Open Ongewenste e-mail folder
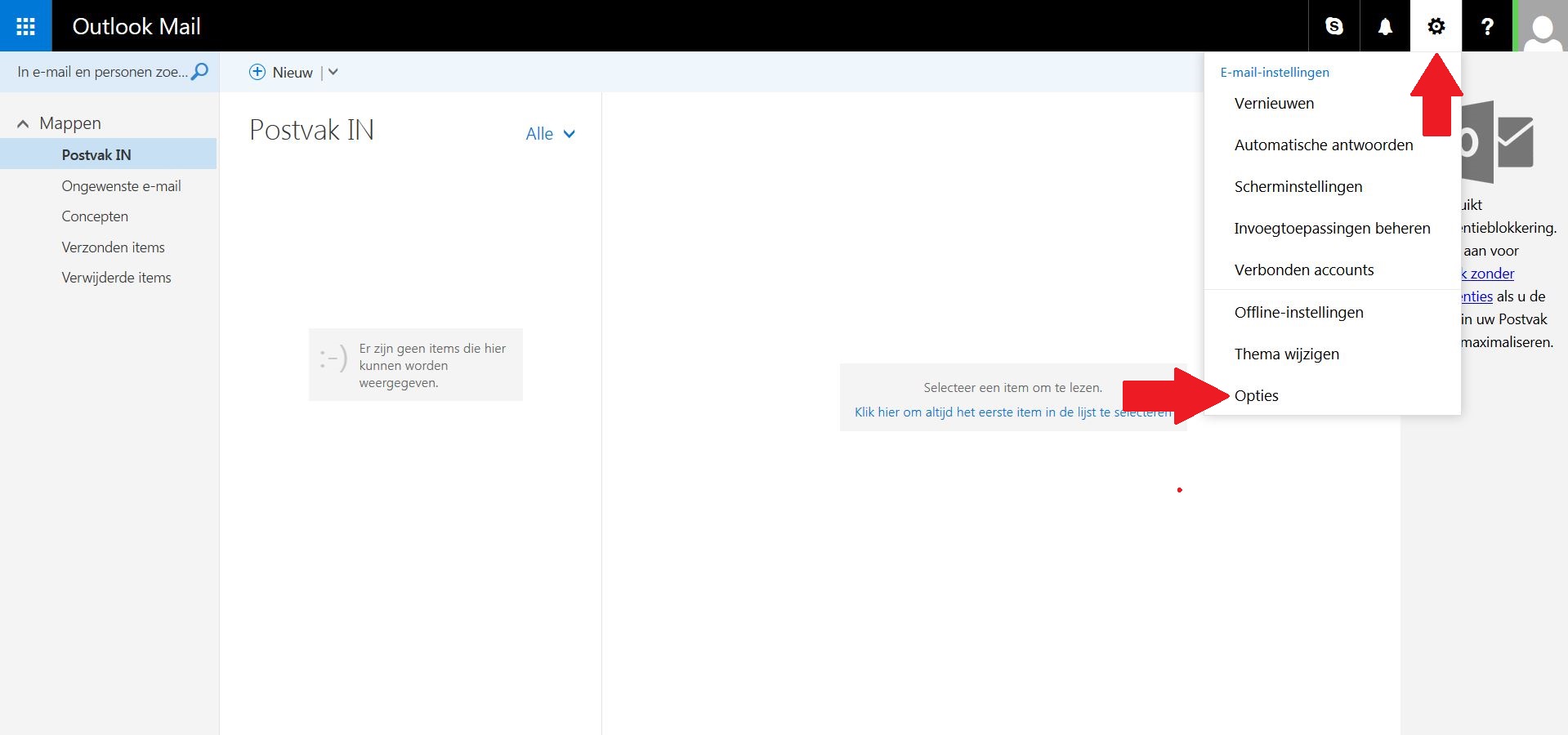Screen dimensions: 1568x735 [x=121, y=186]
